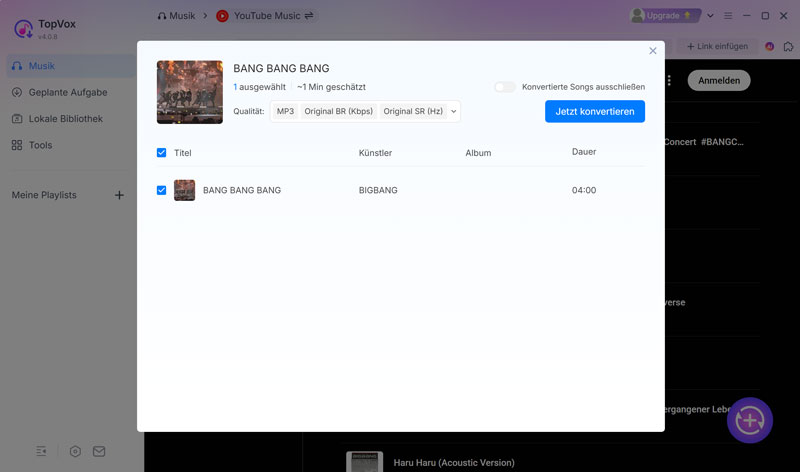Open the Qualität dropdown arrow
This screenshot has width=800, height=472.
coord(454,111)
